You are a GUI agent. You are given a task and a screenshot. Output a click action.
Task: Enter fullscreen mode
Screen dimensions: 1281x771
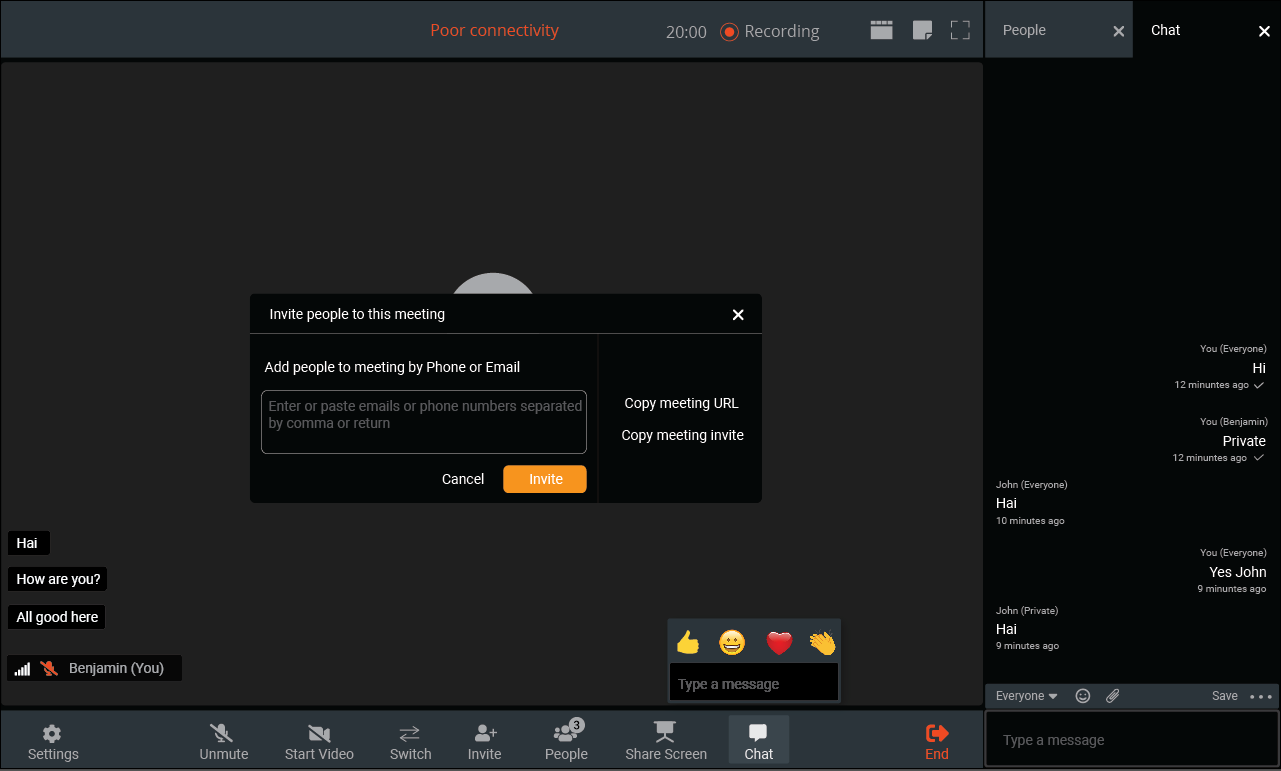point(960,30)
